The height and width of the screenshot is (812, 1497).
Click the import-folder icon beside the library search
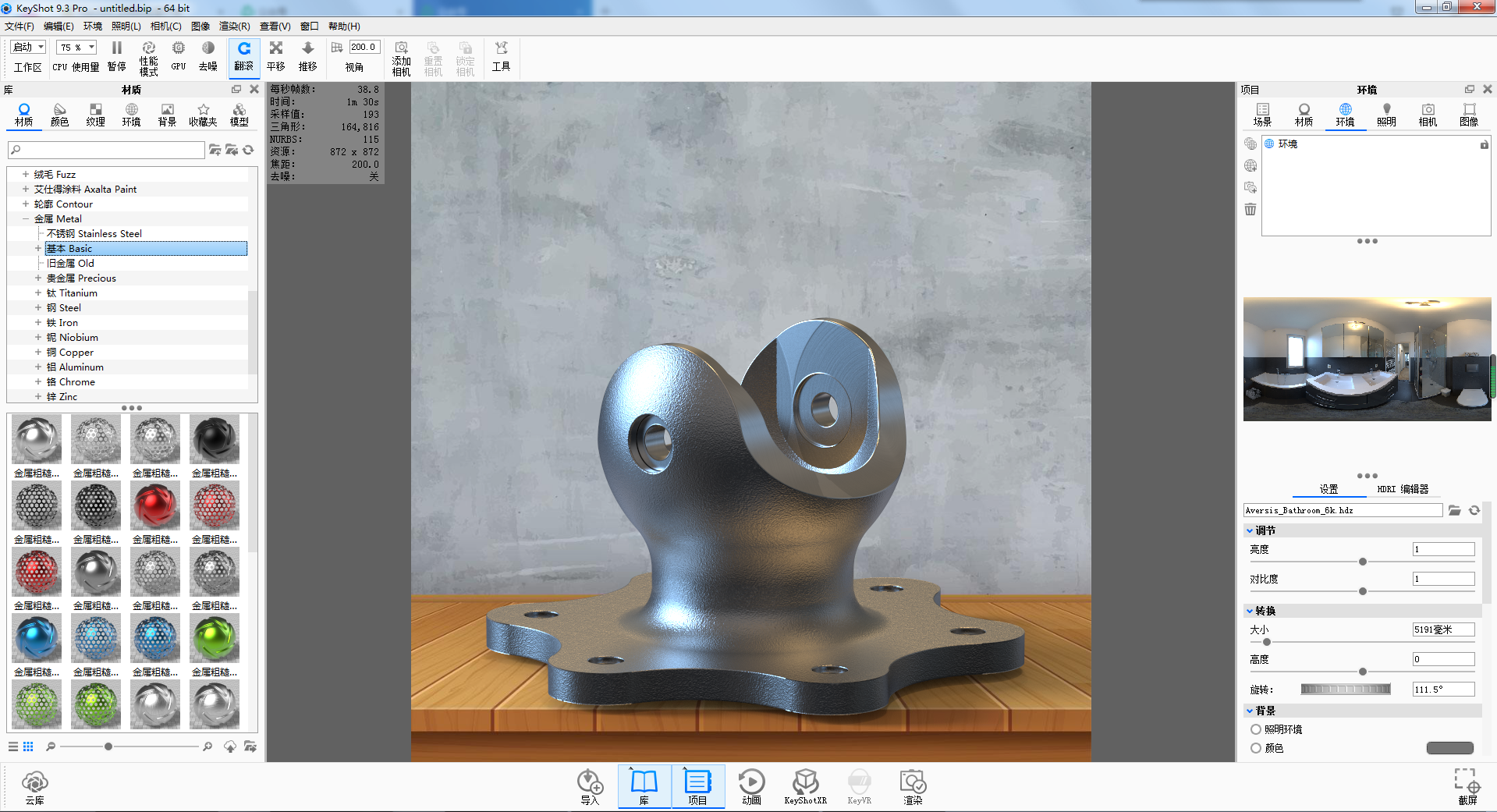coord(232,150)
